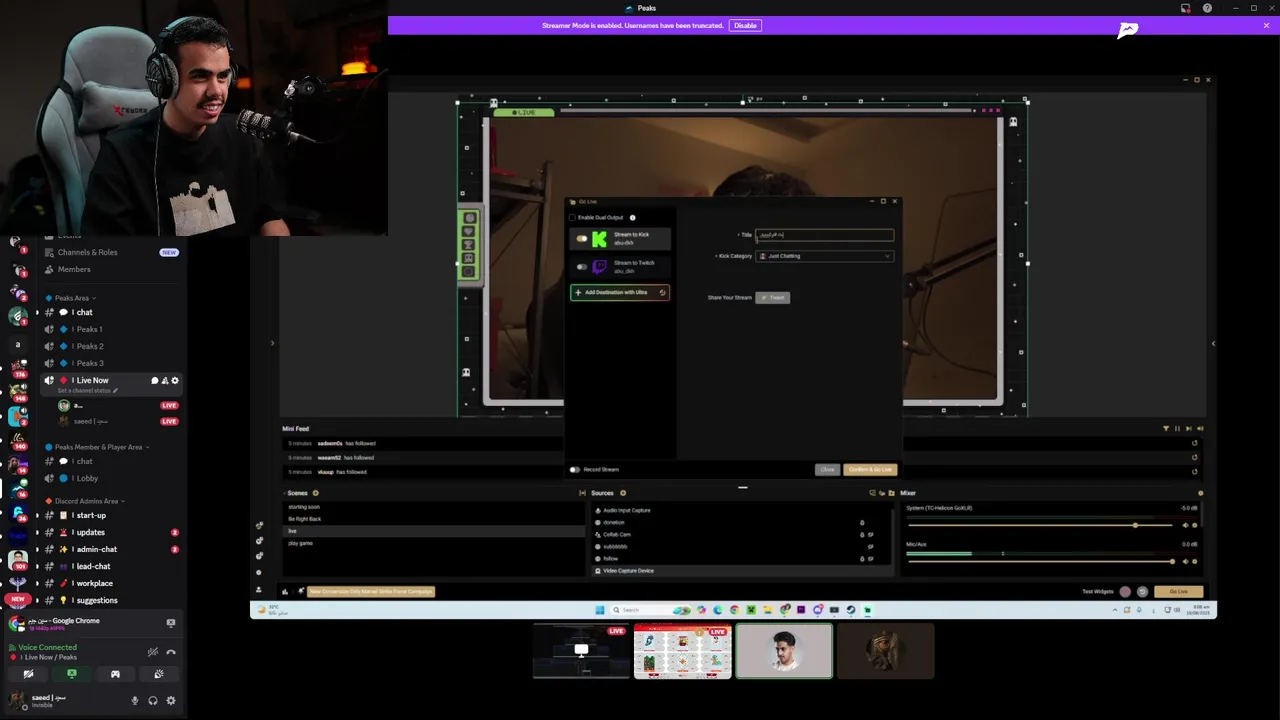Toggle the Stream to Kick switch
This screenshot has height=720, width=1280.
coord(582,239)
